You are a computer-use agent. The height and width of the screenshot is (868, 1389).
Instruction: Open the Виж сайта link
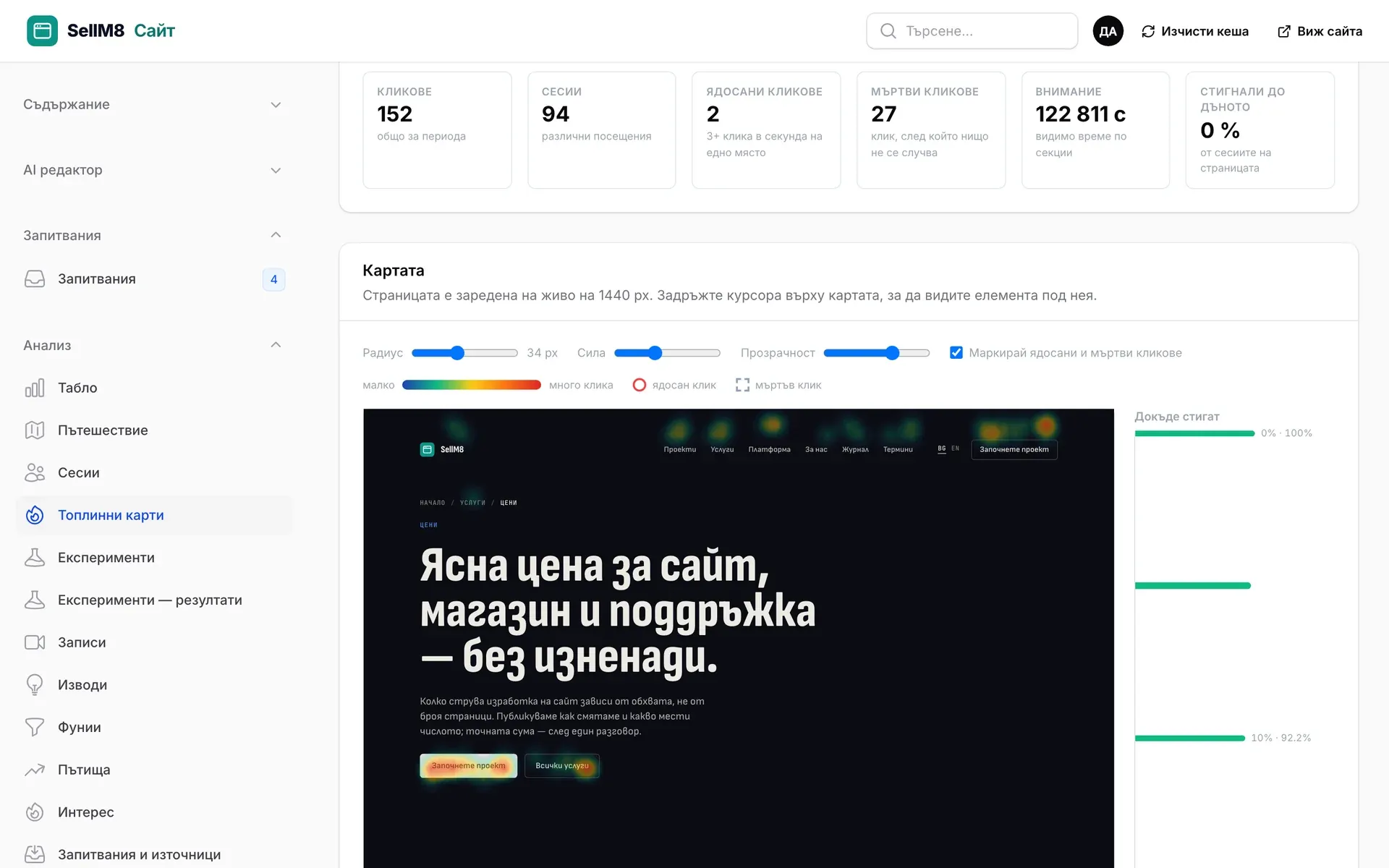(x=1320, y=31)
